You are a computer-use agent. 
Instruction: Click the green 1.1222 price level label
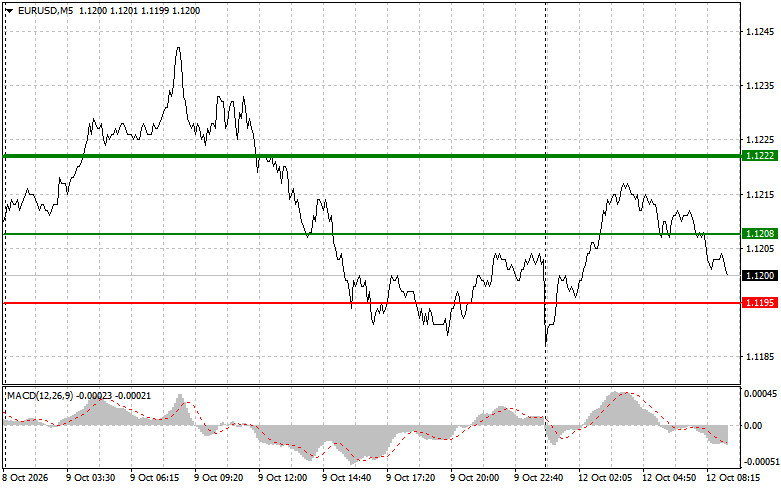click(760, 156)
